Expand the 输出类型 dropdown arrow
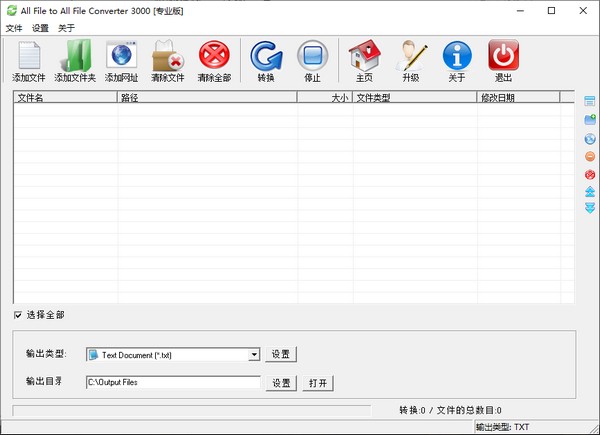The height and width of the screenshot is (435, 600). (x=254, y=355)
